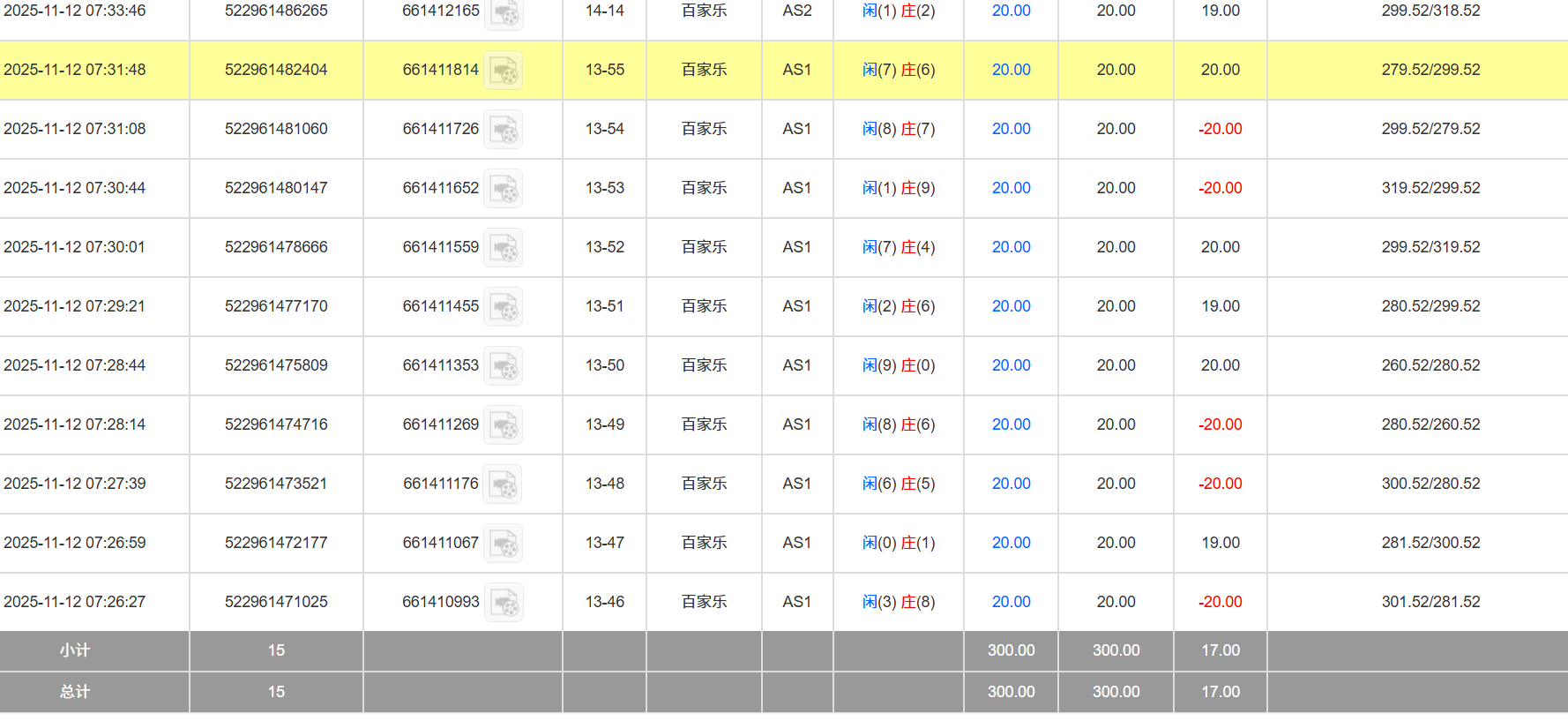Click the 总计 grand total row label

point(75,692)
